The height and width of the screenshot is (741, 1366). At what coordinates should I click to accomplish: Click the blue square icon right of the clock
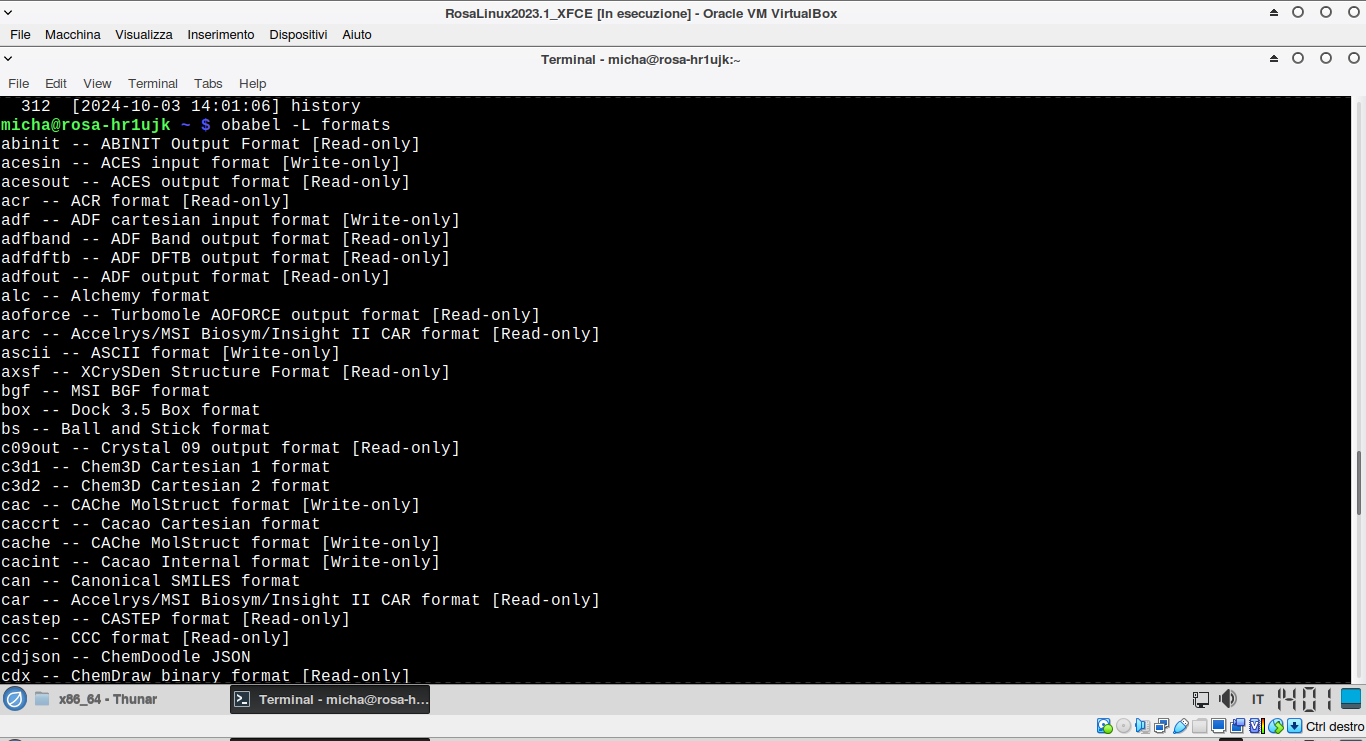[x=1351, y=698]
